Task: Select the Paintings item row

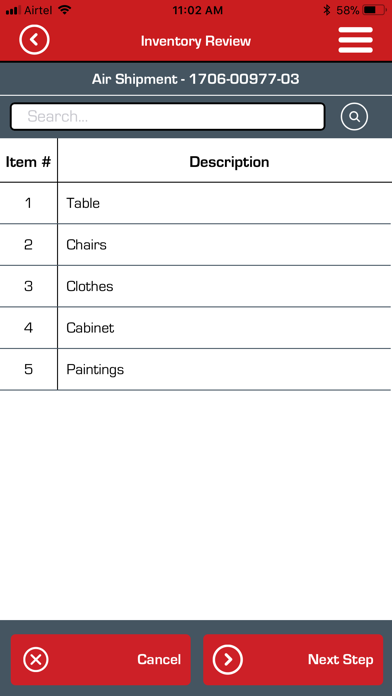Action: coord(196,369)
